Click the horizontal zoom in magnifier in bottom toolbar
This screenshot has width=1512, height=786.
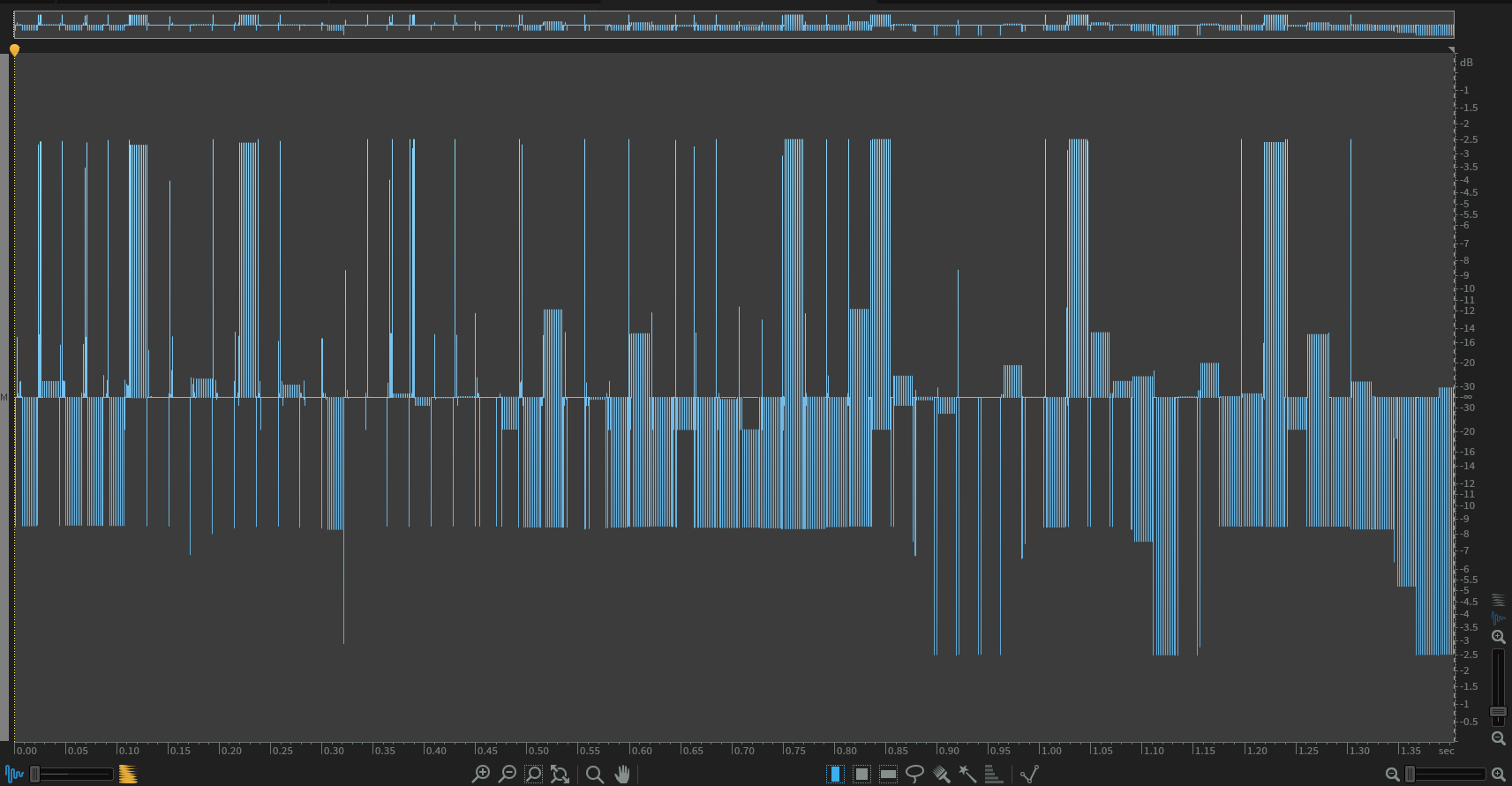[481, 775]
